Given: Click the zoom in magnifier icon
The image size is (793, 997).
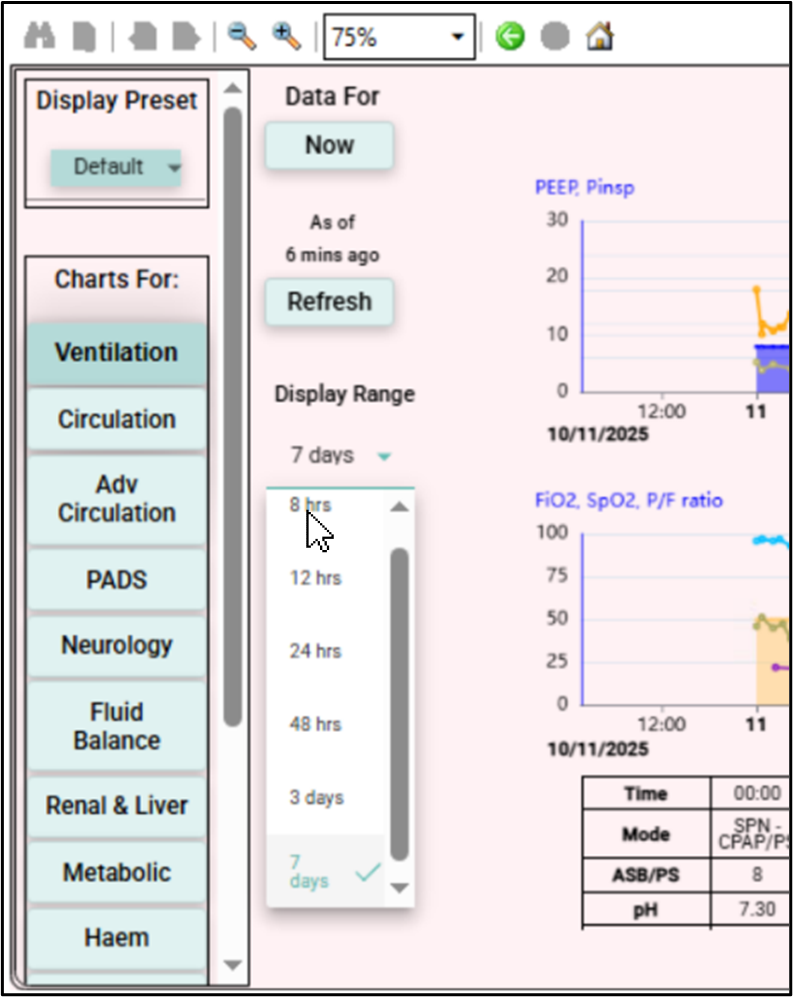Looking at the screenshot, I should click(286, 38).
